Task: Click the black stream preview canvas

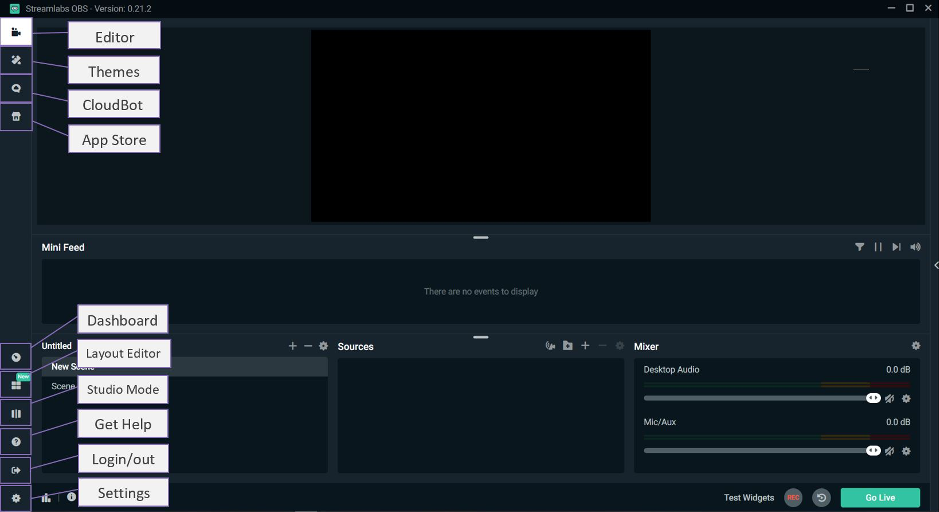Action: click(480, 126)
